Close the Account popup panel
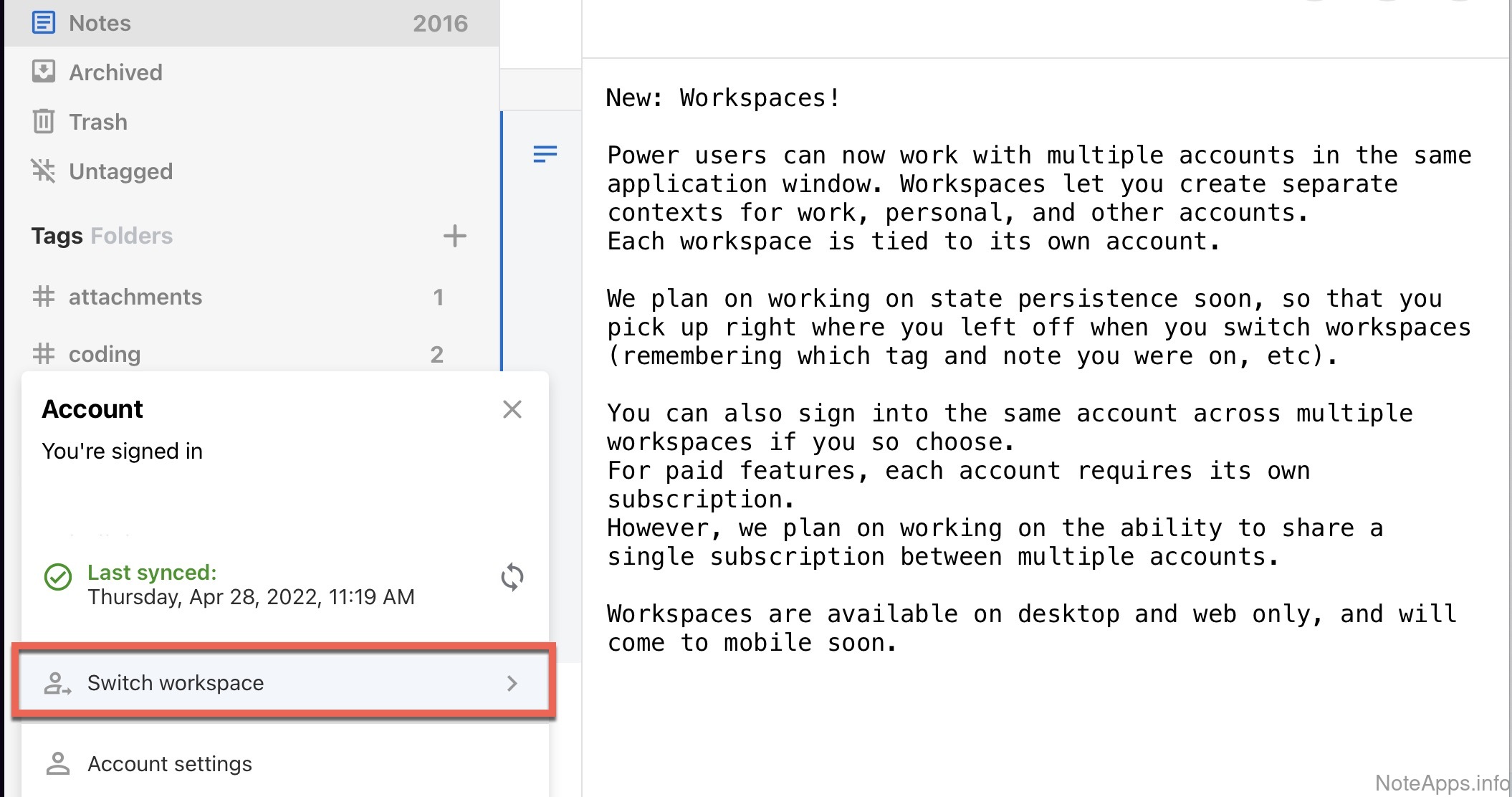This screenshot has height=797, width=1512. 512,409
